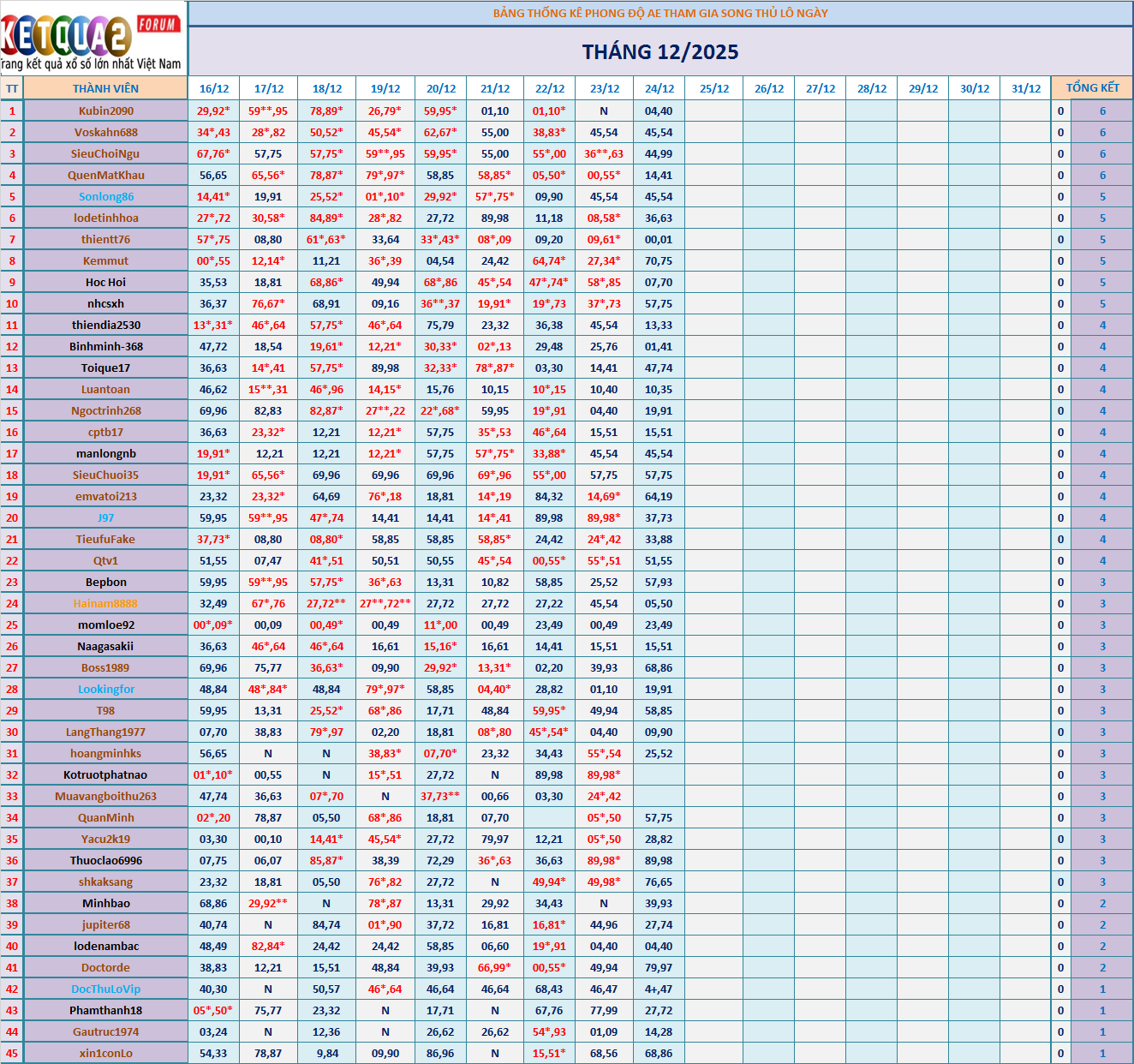Click the KETQUA2 Forum logo
This screenshot has height=1064, width=1134.
tap(93, 39)
